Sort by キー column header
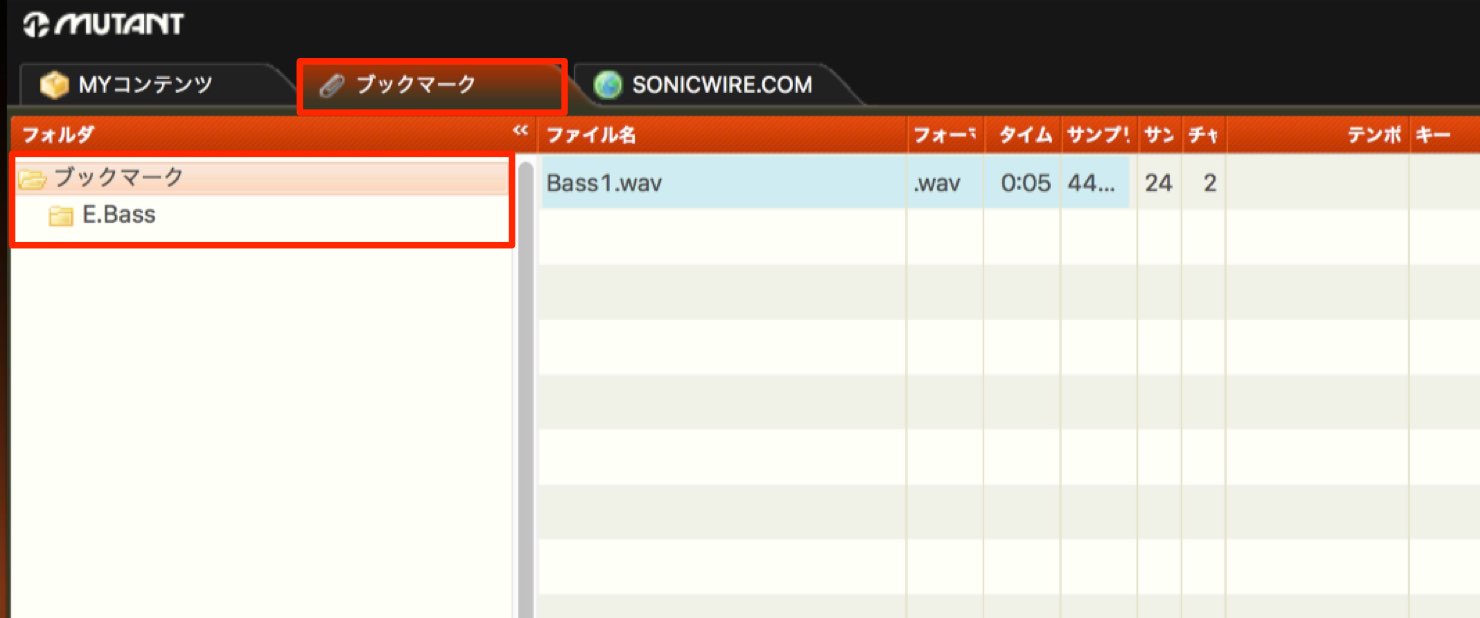 [x=1445, y=136]
